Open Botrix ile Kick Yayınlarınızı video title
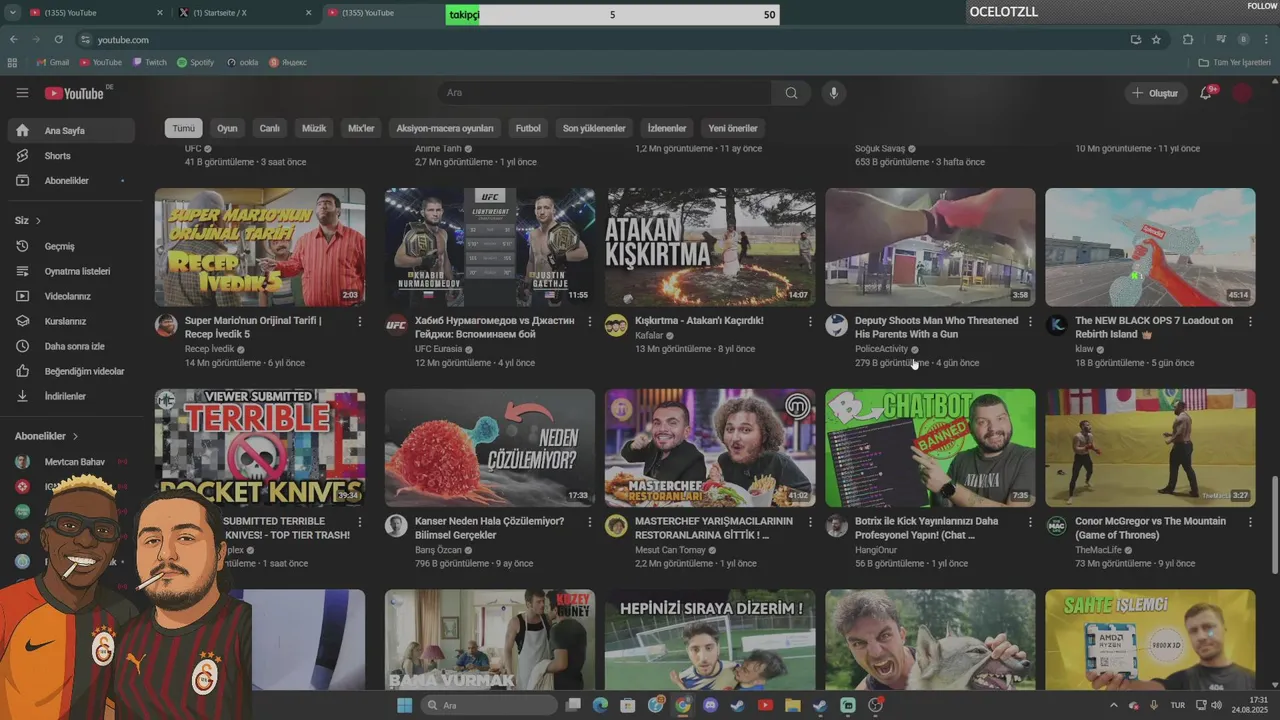This screenshot has height=720, width=1280. (x=926, y=528)
